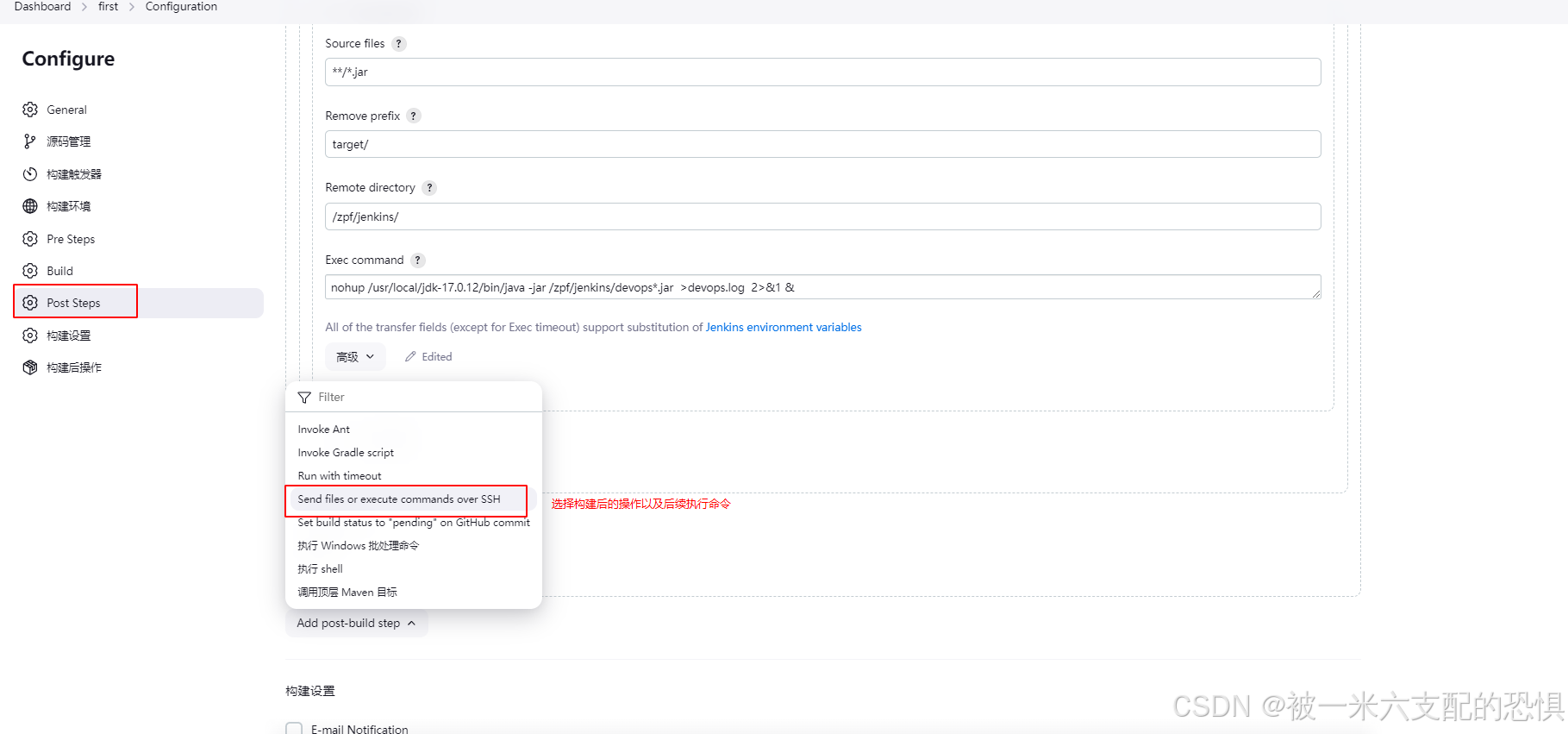Click Configuration breadcrumb
Image resolution: width=1568 pixels, height=734 pixels.
coord(181,7)
